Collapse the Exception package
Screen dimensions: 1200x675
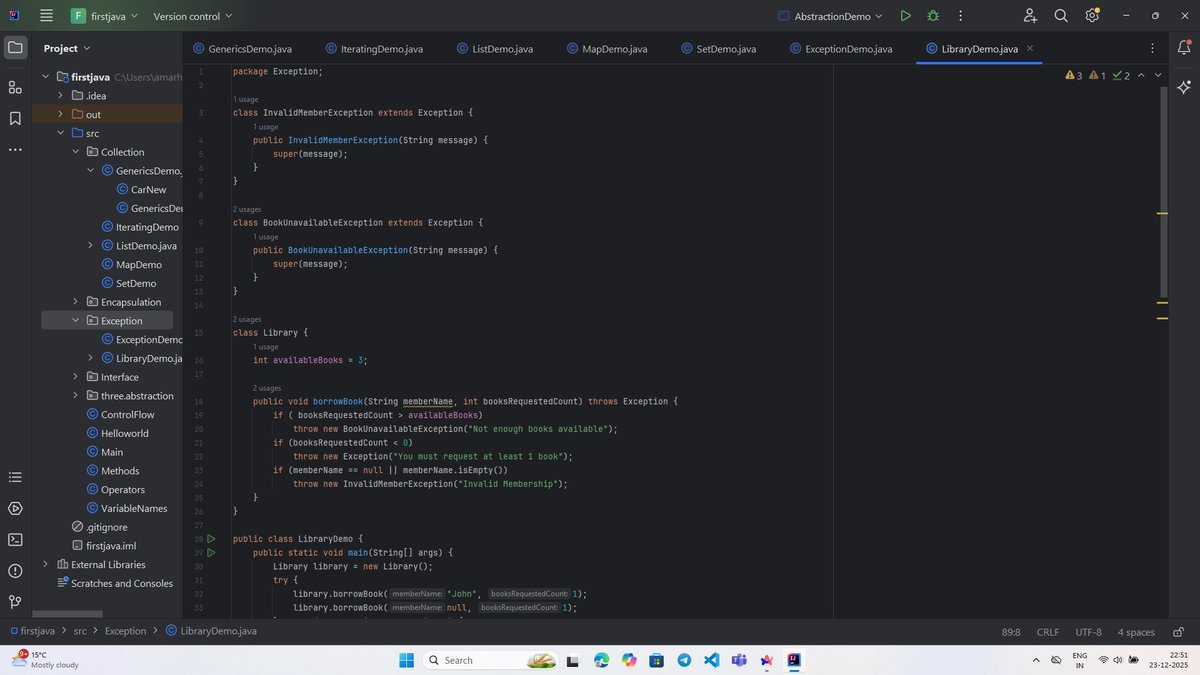click(x=75, y=321)
